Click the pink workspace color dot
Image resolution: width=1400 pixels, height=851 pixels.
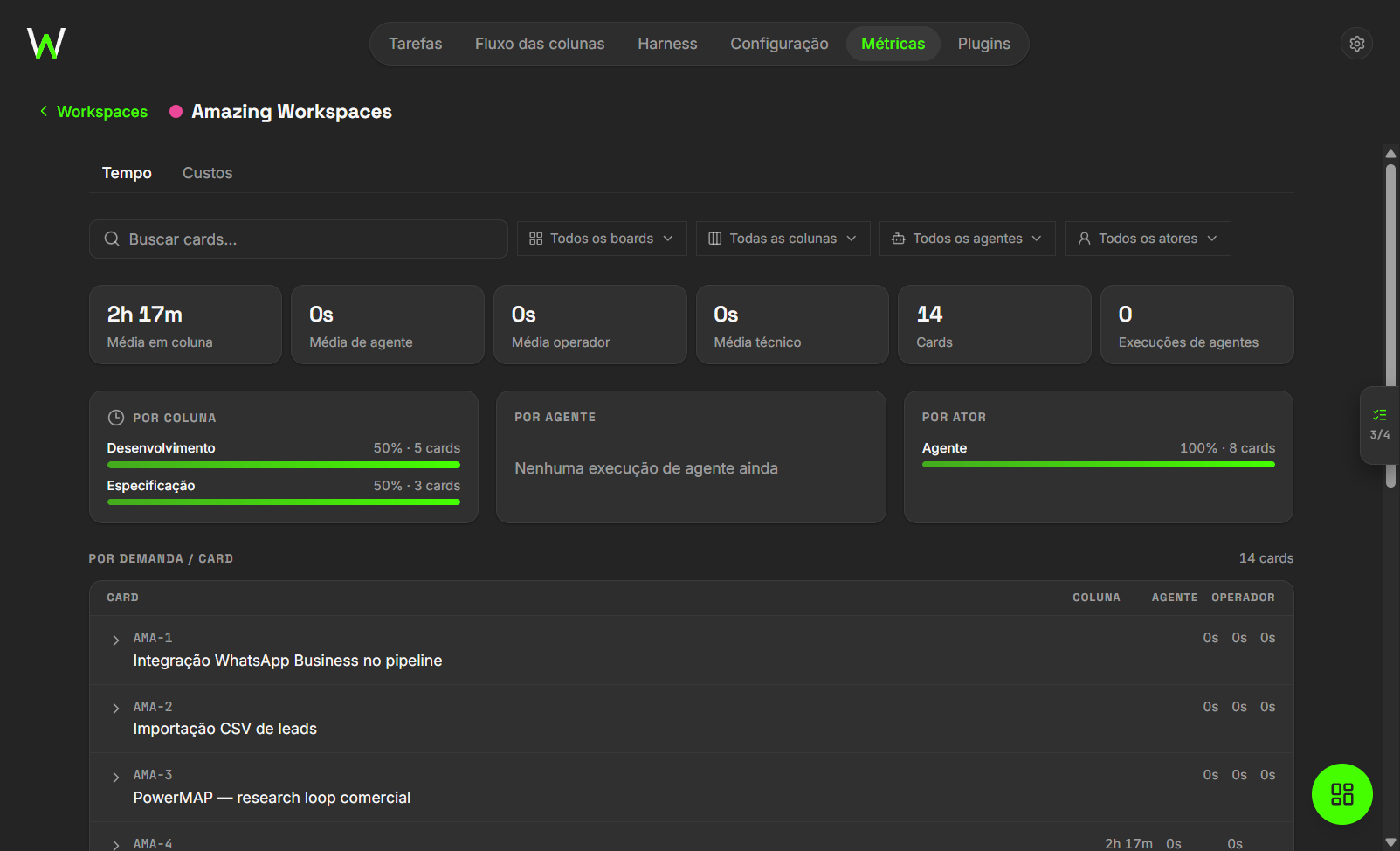176,111
